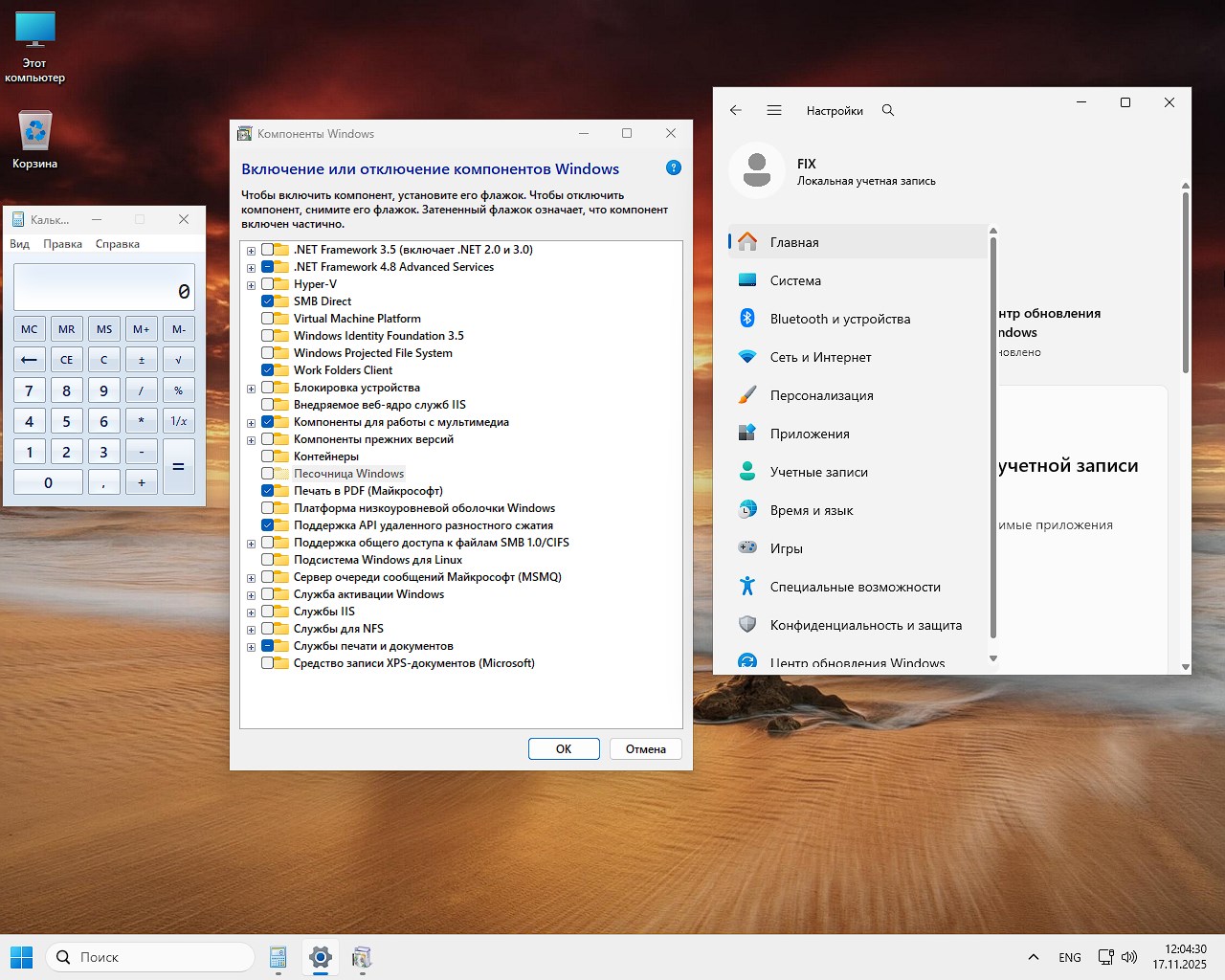The width and height of the screenshot is (1225, 980).
Task: Click the Windows Start button on the taskbar
Action: 21,957
